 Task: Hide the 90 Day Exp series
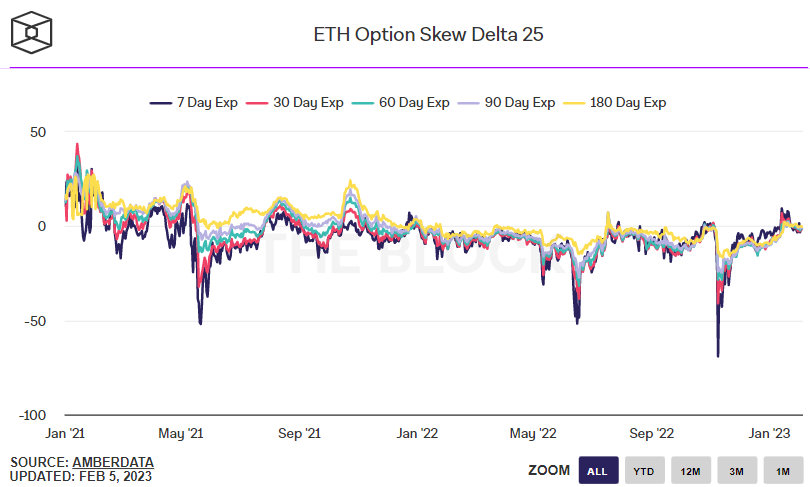[x=506, y=103]
